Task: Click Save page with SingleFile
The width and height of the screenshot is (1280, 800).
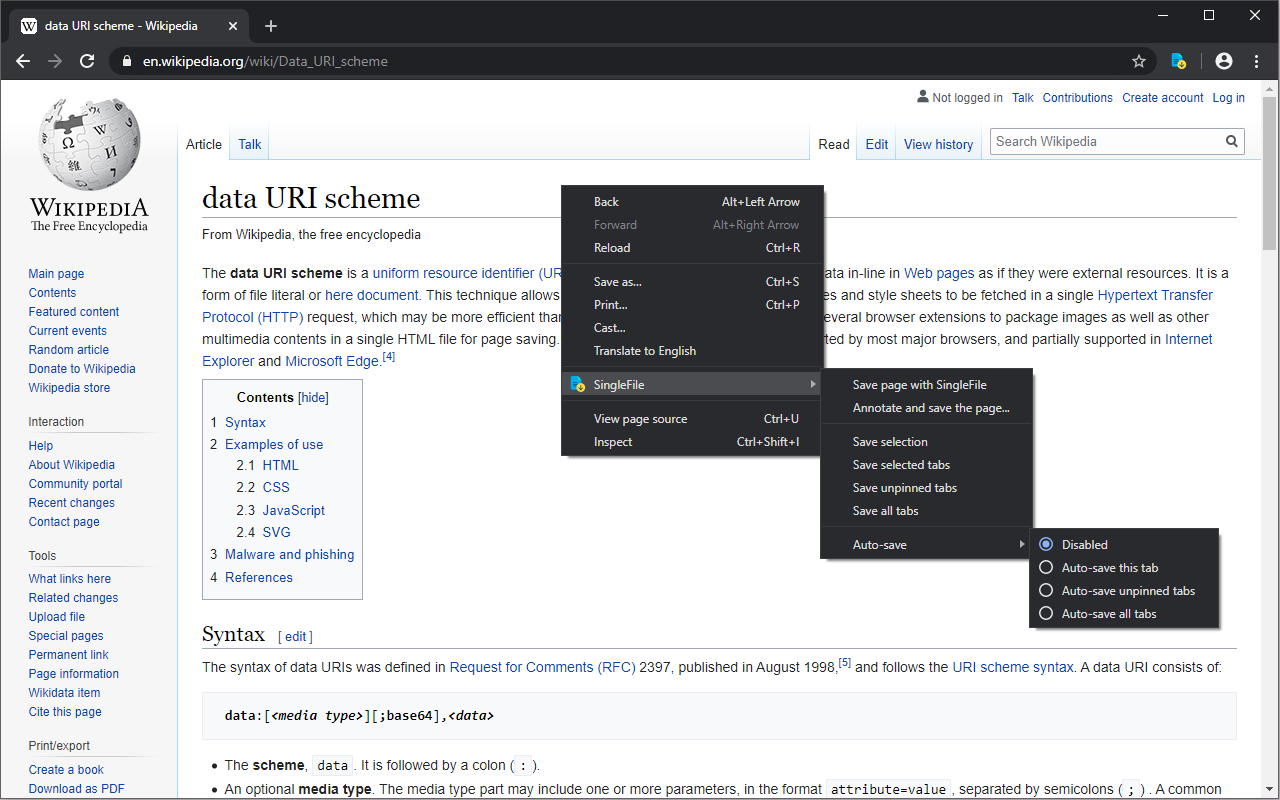Action: (x=917, y=384)
